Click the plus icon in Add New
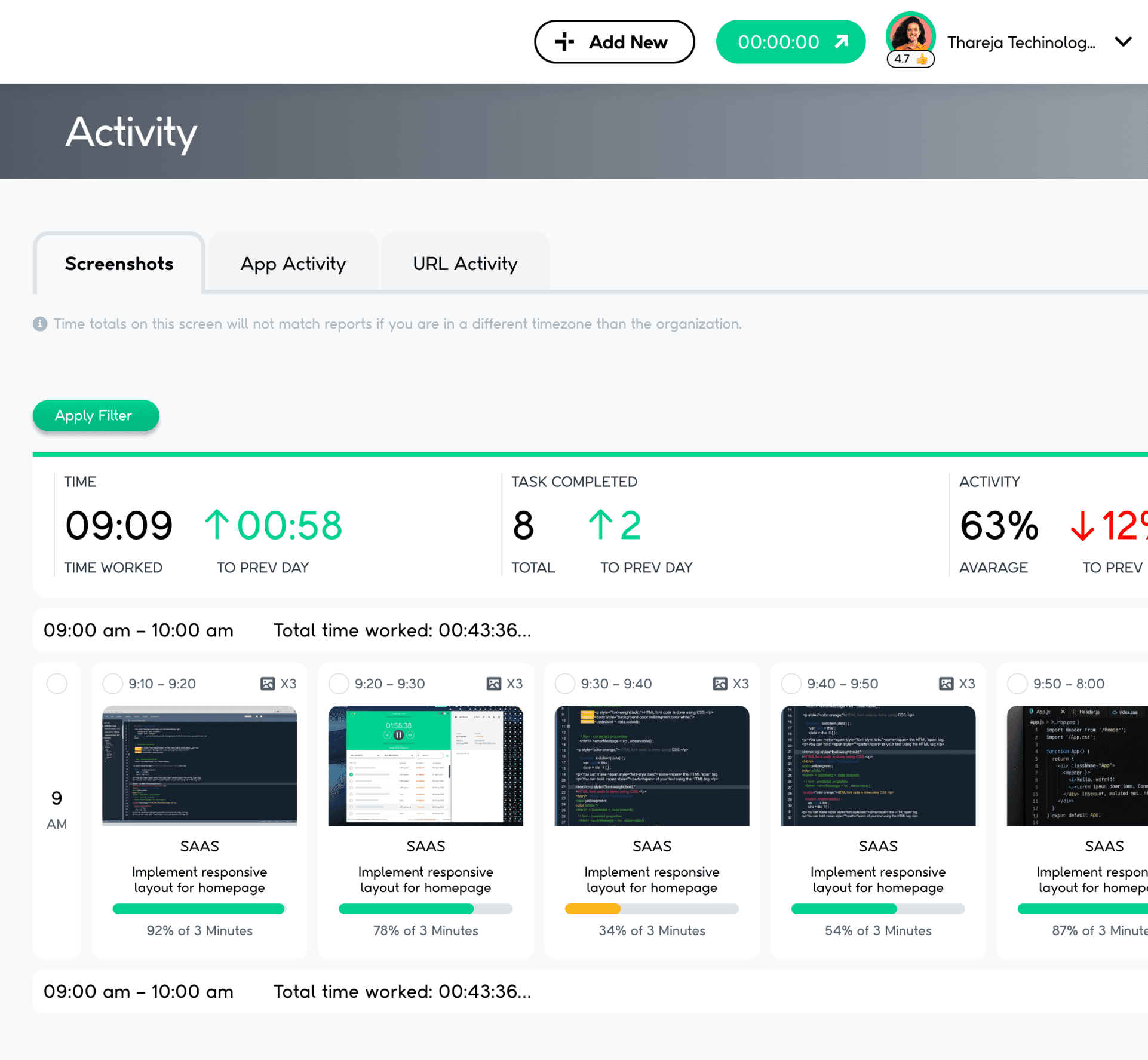 564,42
